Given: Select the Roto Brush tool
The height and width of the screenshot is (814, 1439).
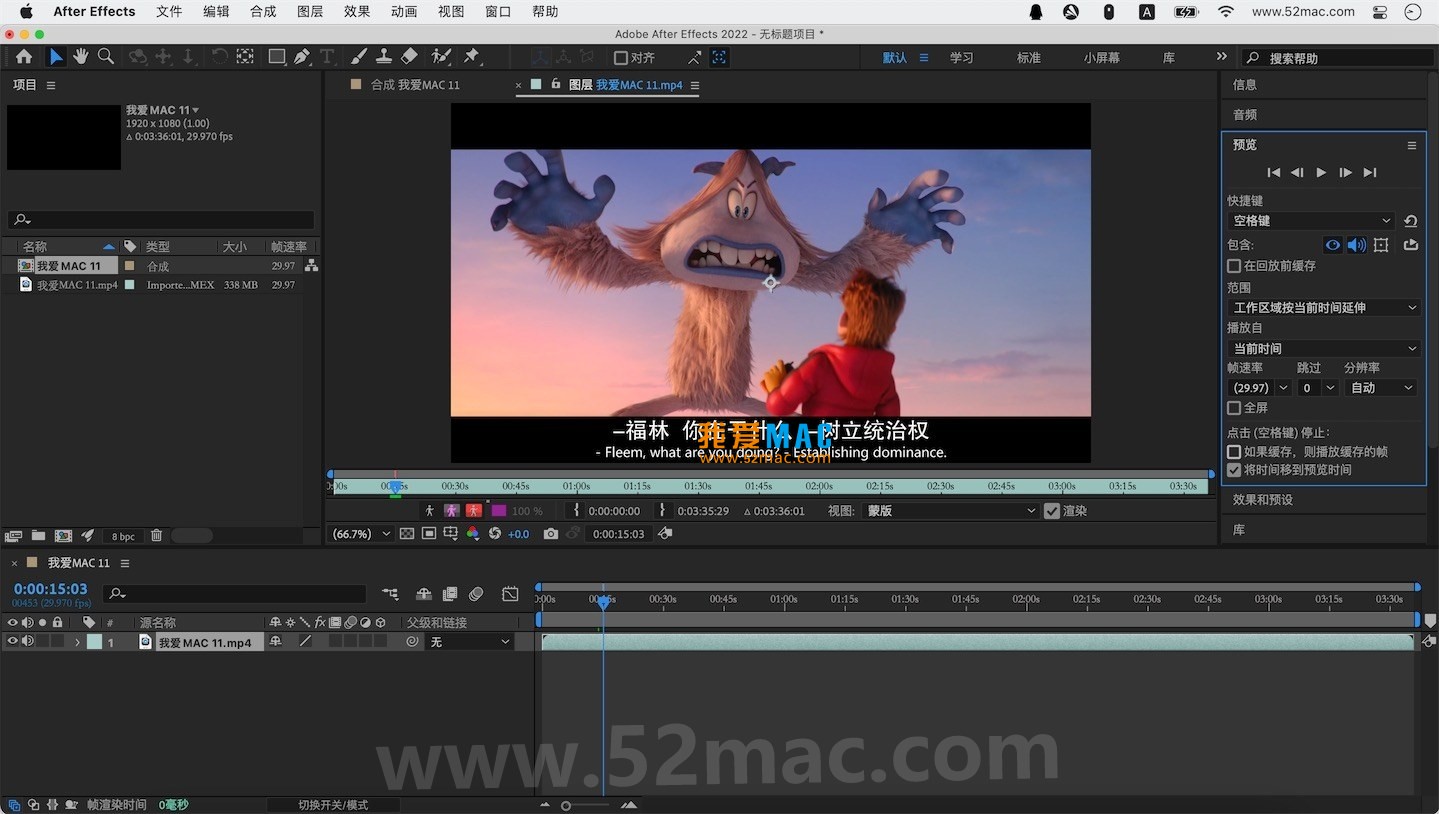Looking at the screenshot, I should (441, 57).
